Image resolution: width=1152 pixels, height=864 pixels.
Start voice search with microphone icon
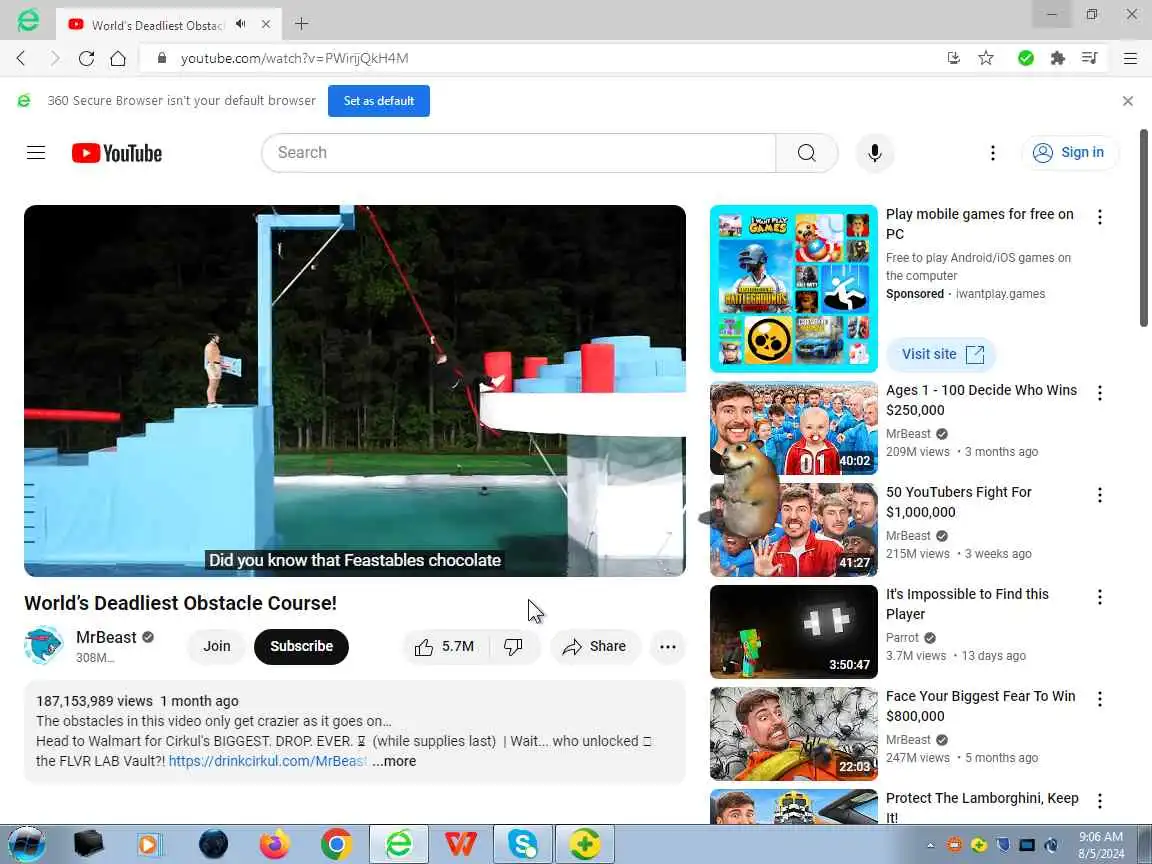point(874,153)
